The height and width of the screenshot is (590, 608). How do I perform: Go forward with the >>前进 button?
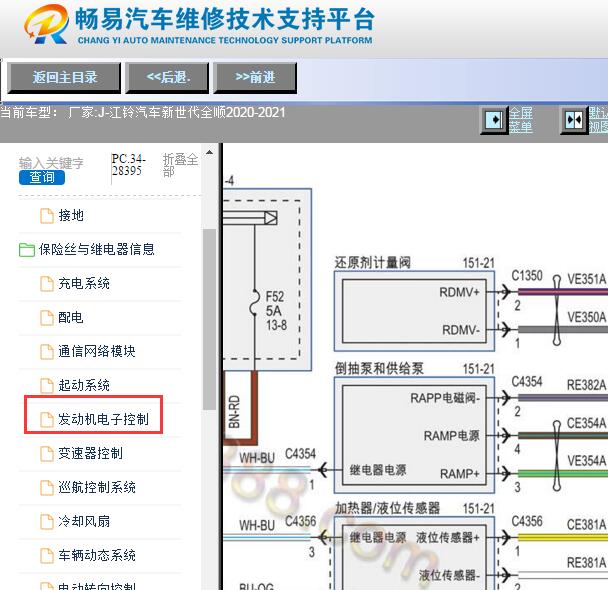255,78
